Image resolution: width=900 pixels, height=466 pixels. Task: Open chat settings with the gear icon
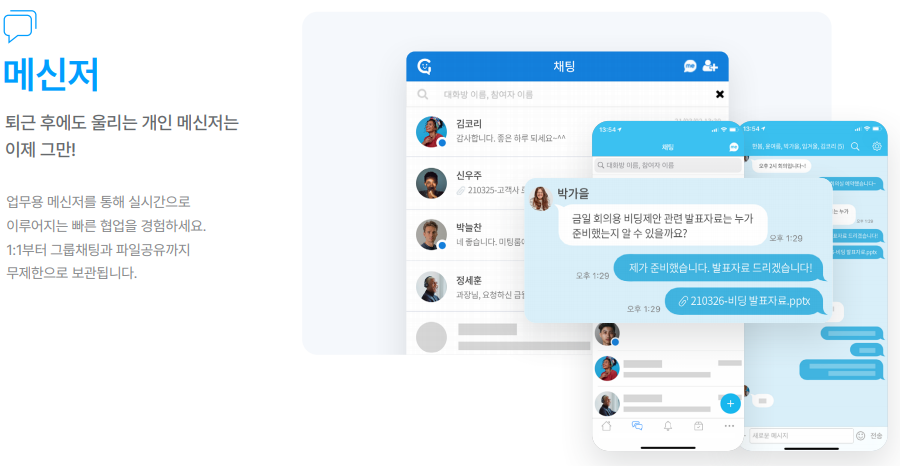click(x=877, y=146)
